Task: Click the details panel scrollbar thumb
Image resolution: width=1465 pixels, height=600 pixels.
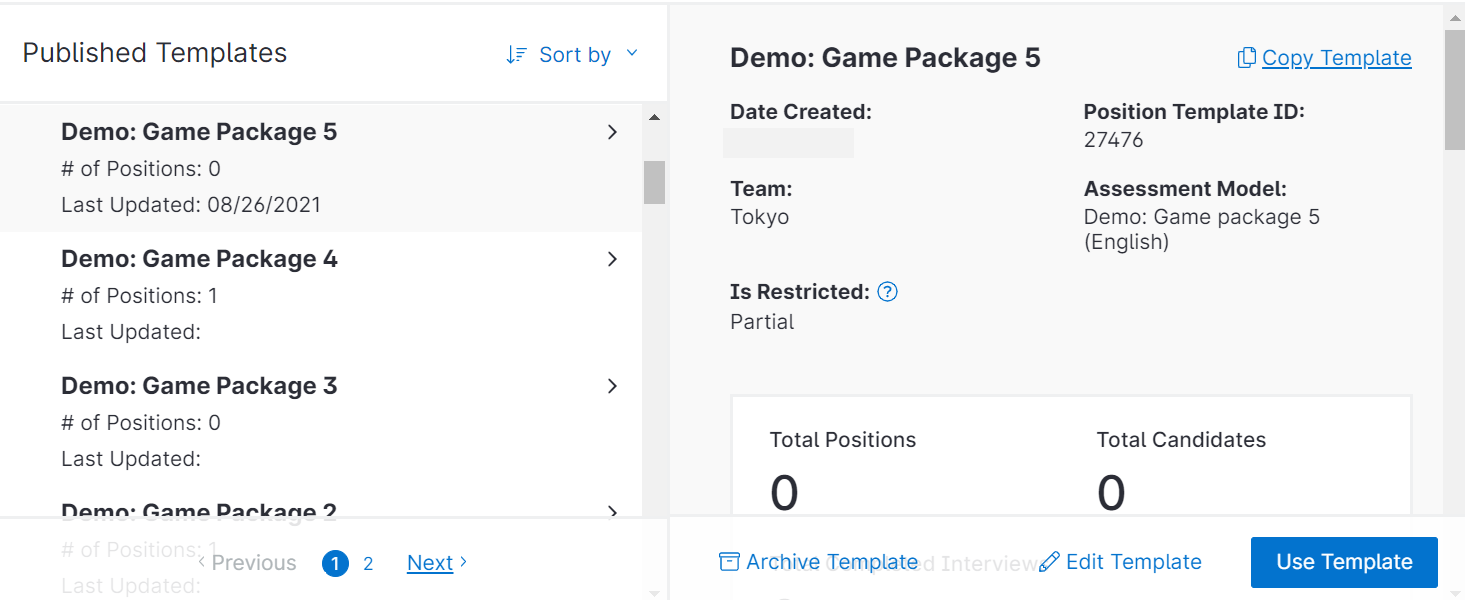Action: pos(1454,90)
